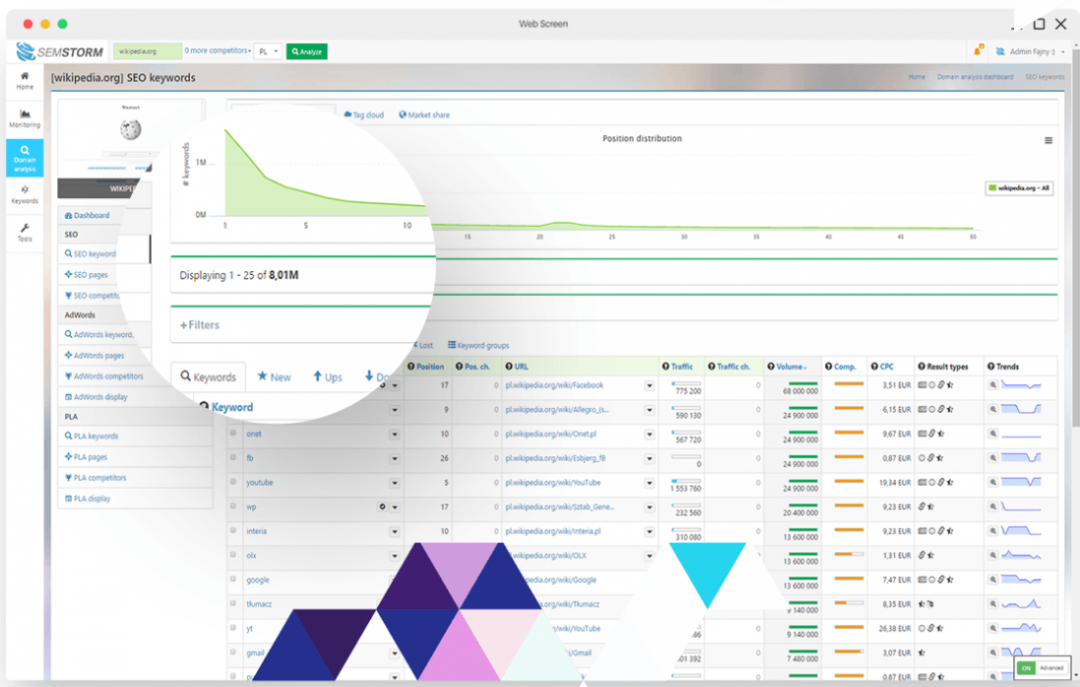Select the Keywords sidebar icon
1080x687 pixels.
[24, 194]
